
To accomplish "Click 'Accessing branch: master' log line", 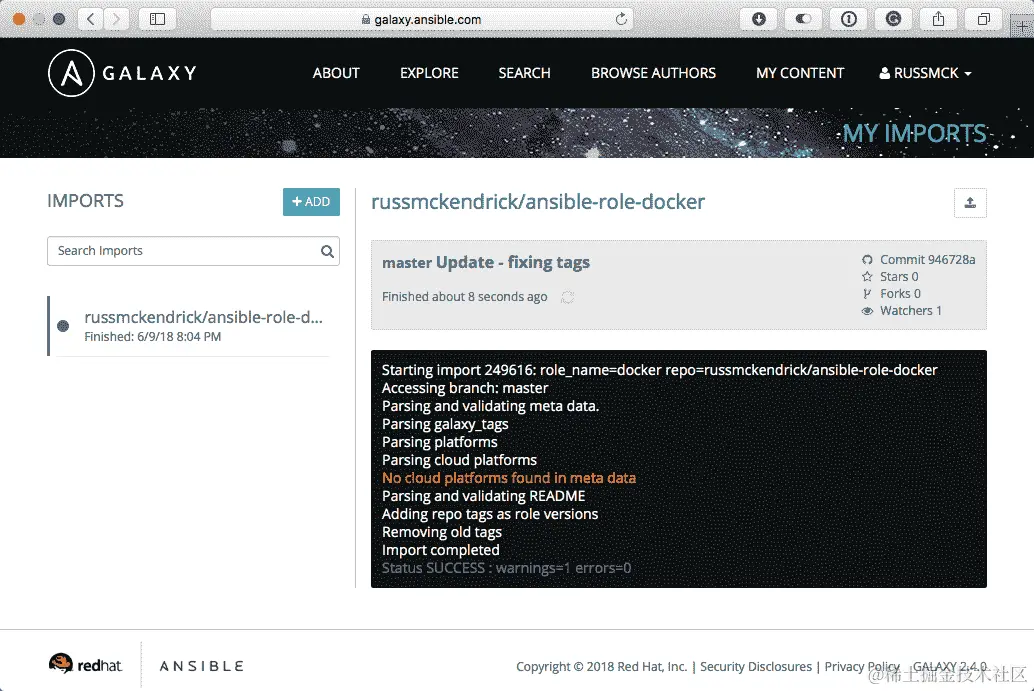I will pos(465,388).
